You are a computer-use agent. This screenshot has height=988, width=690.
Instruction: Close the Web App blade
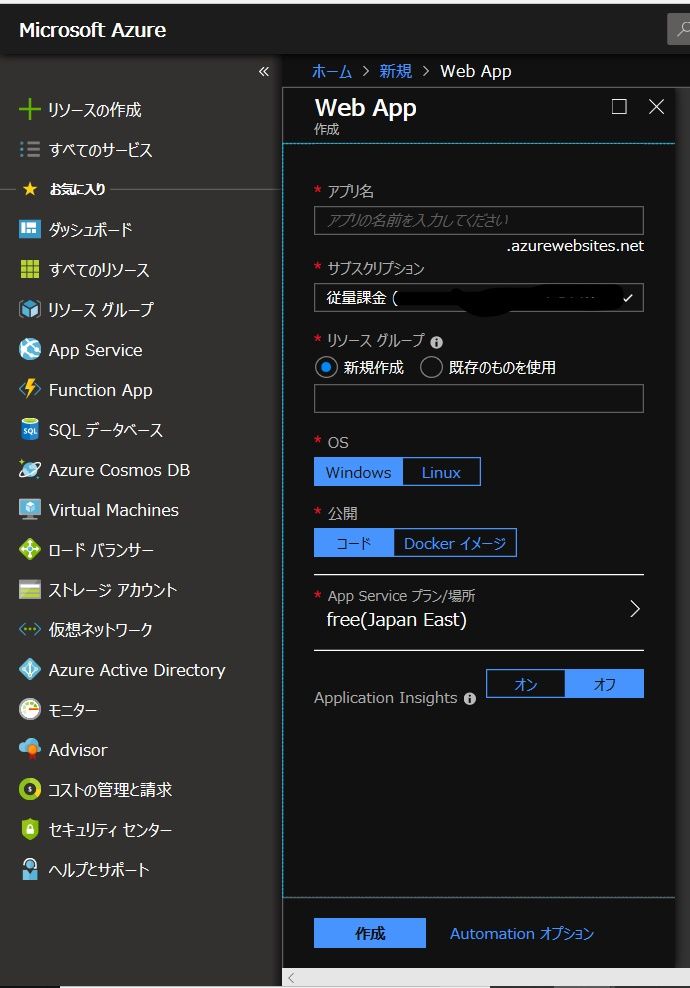(x=657, y=106)
